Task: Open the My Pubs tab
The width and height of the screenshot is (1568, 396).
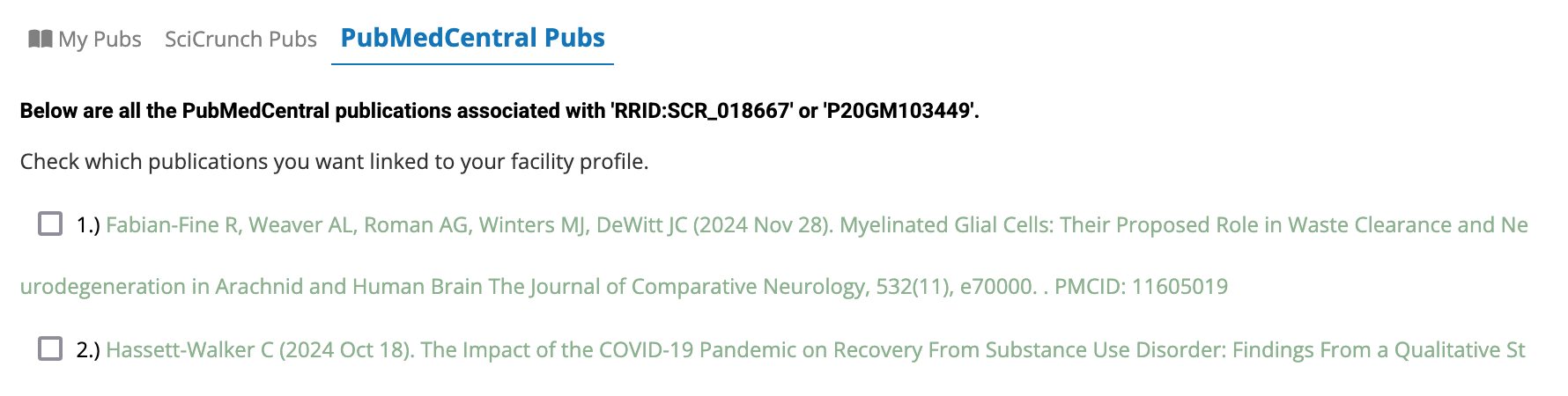Action: pos(99,40)
